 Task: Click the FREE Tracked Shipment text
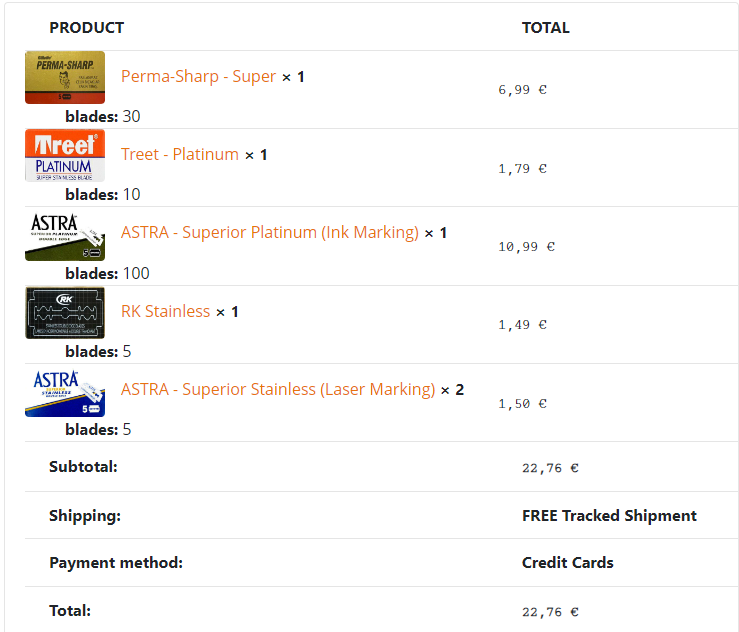click(609, 516)
